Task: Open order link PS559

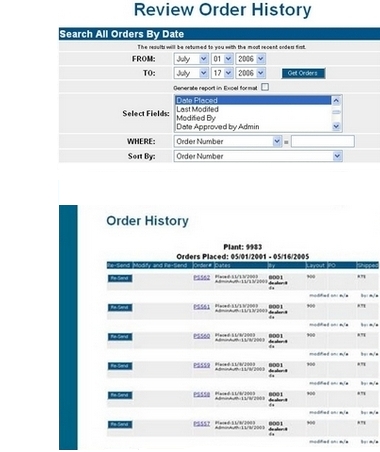Action: pos(202,365)
